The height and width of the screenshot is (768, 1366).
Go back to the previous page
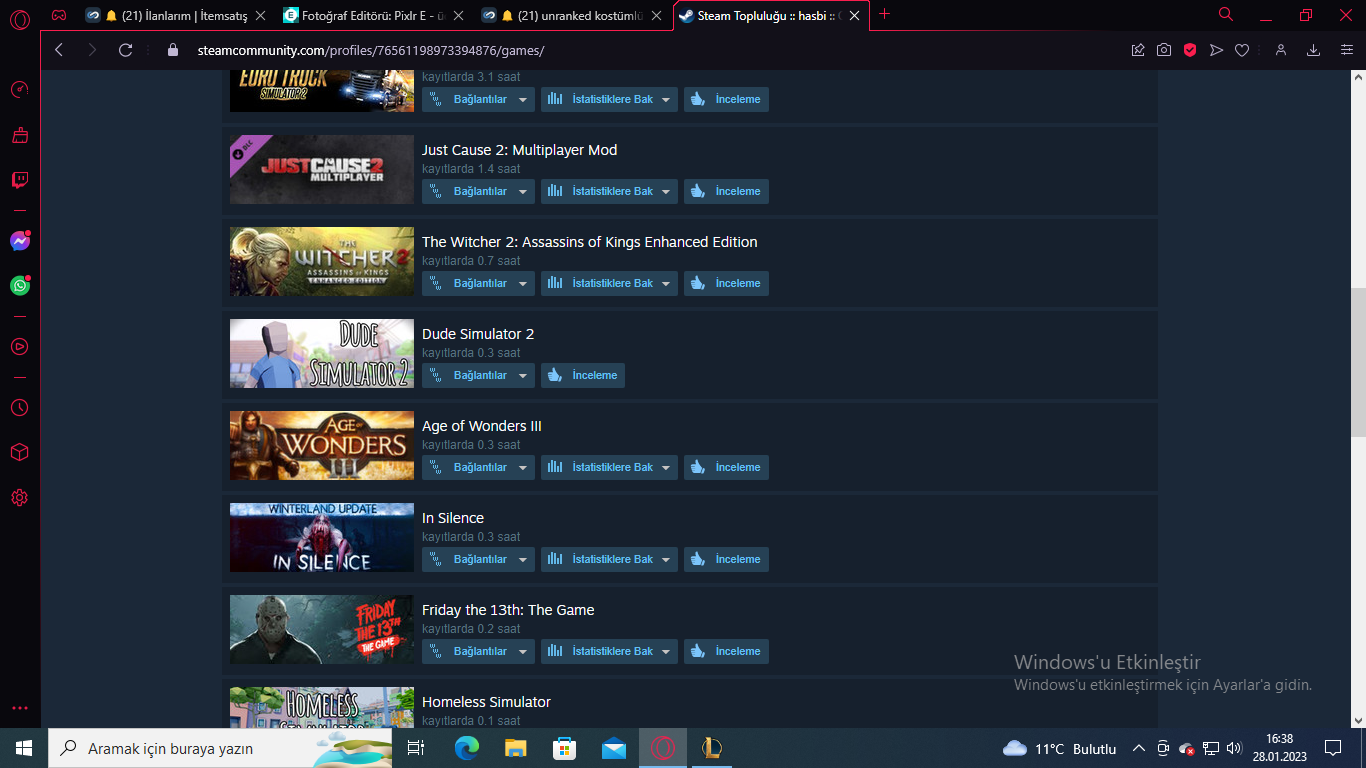(x=59, y=50)
